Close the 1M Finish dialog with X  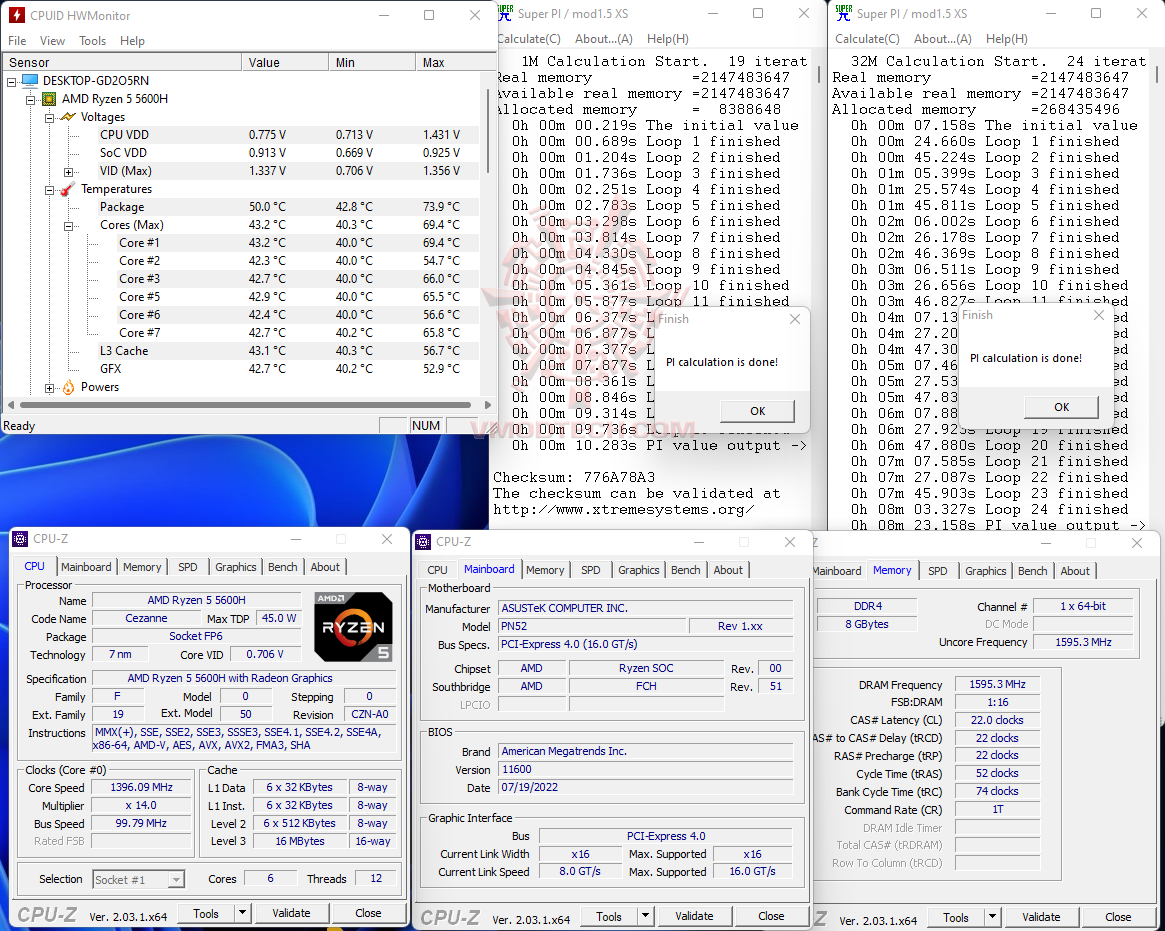coord(794,319)
